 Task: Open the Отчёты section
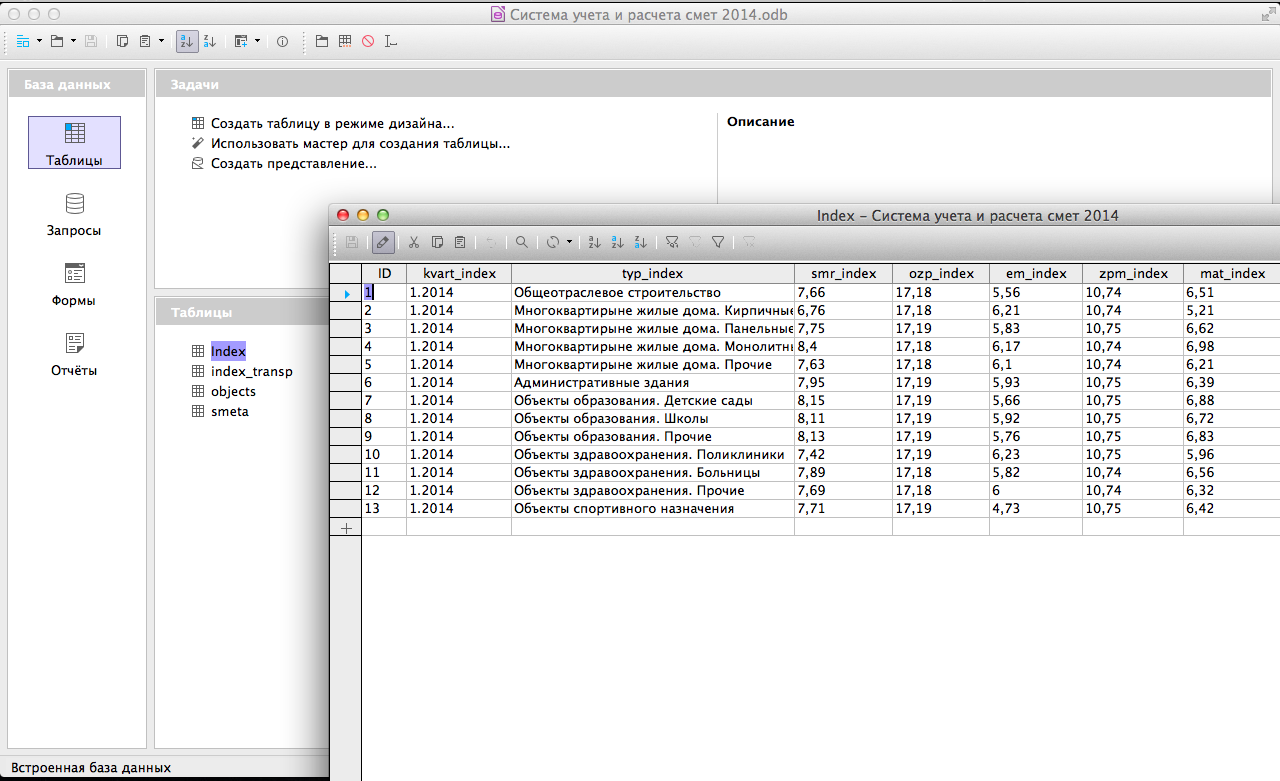[74, 354]
